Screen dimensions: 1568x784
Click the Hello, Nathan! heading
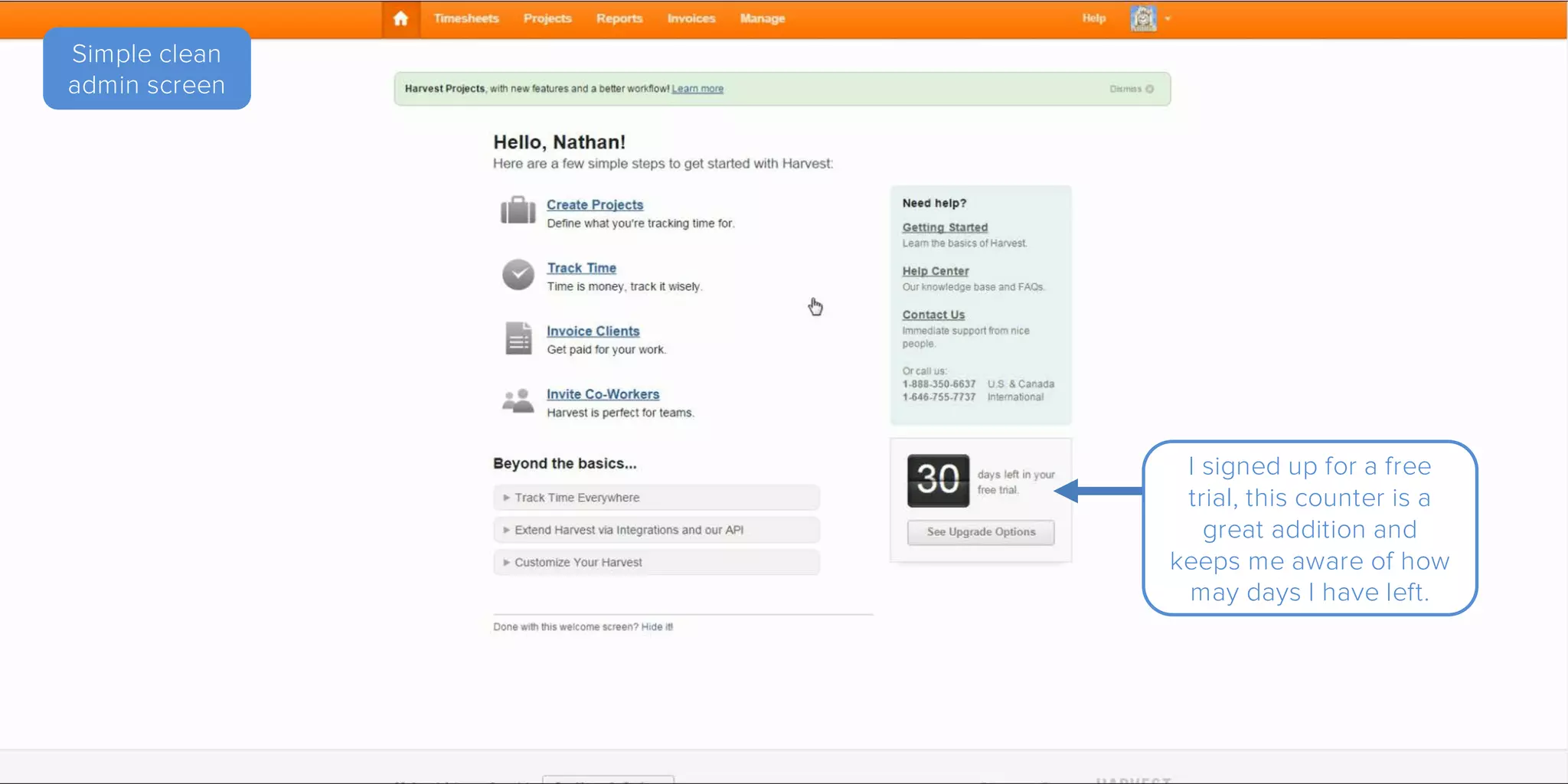[559, 142]
